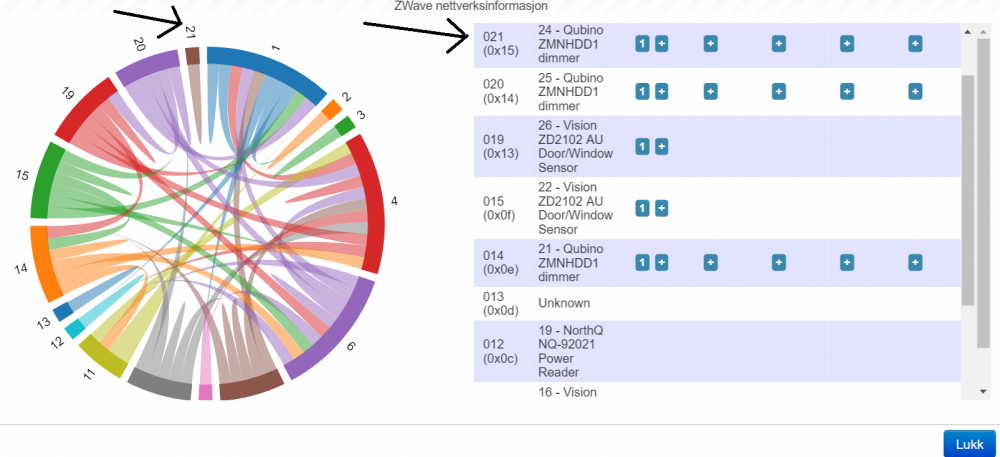Click the rightmost plus icon in row 014

pos(915,262)
